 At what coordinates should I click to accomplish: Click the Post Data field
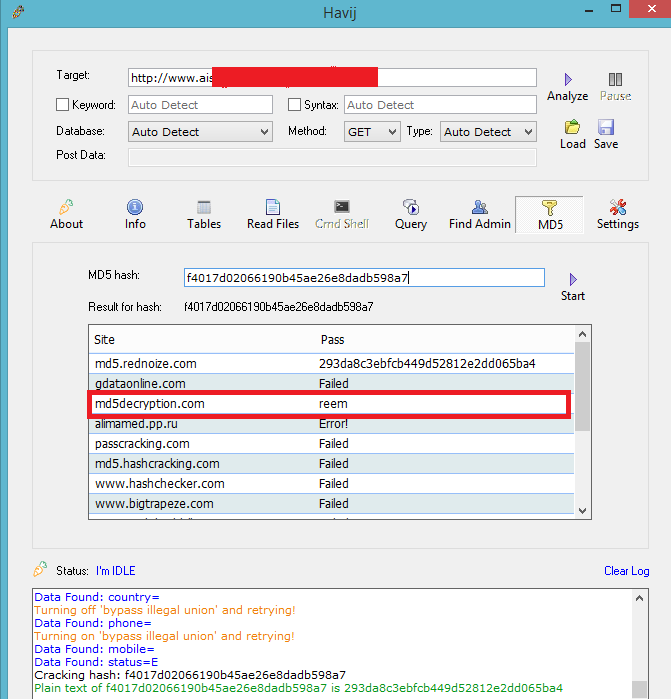pos(332,158)
